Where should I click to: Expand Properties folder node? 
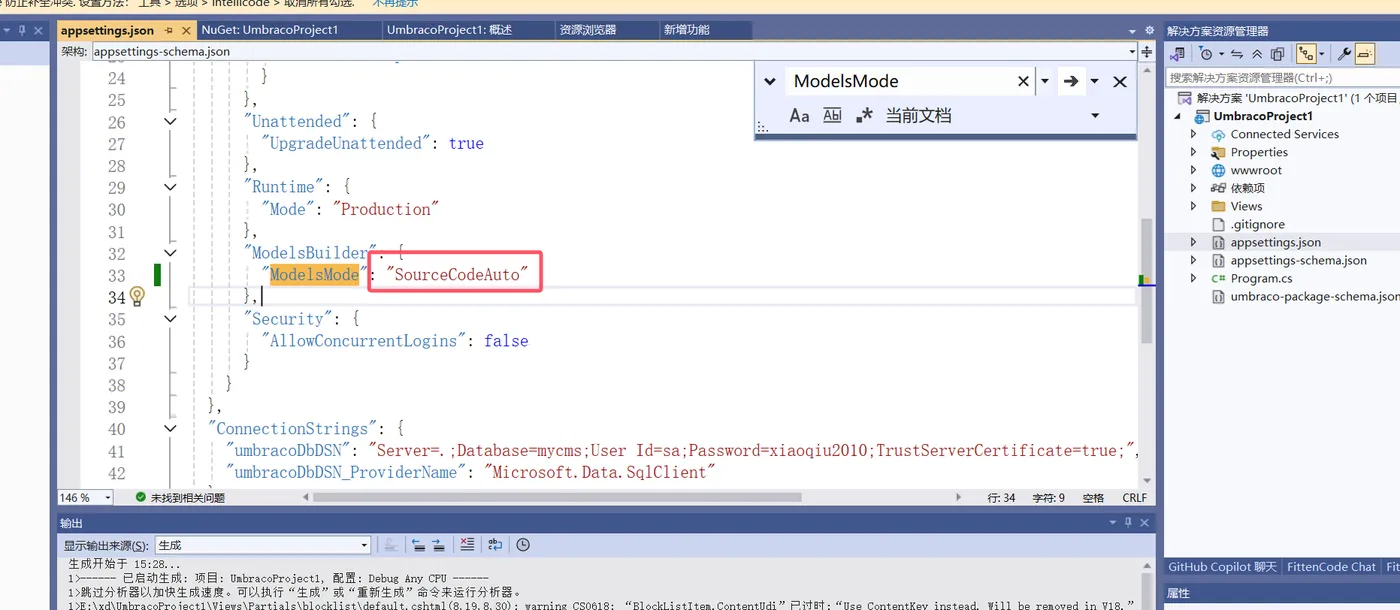1193,152
